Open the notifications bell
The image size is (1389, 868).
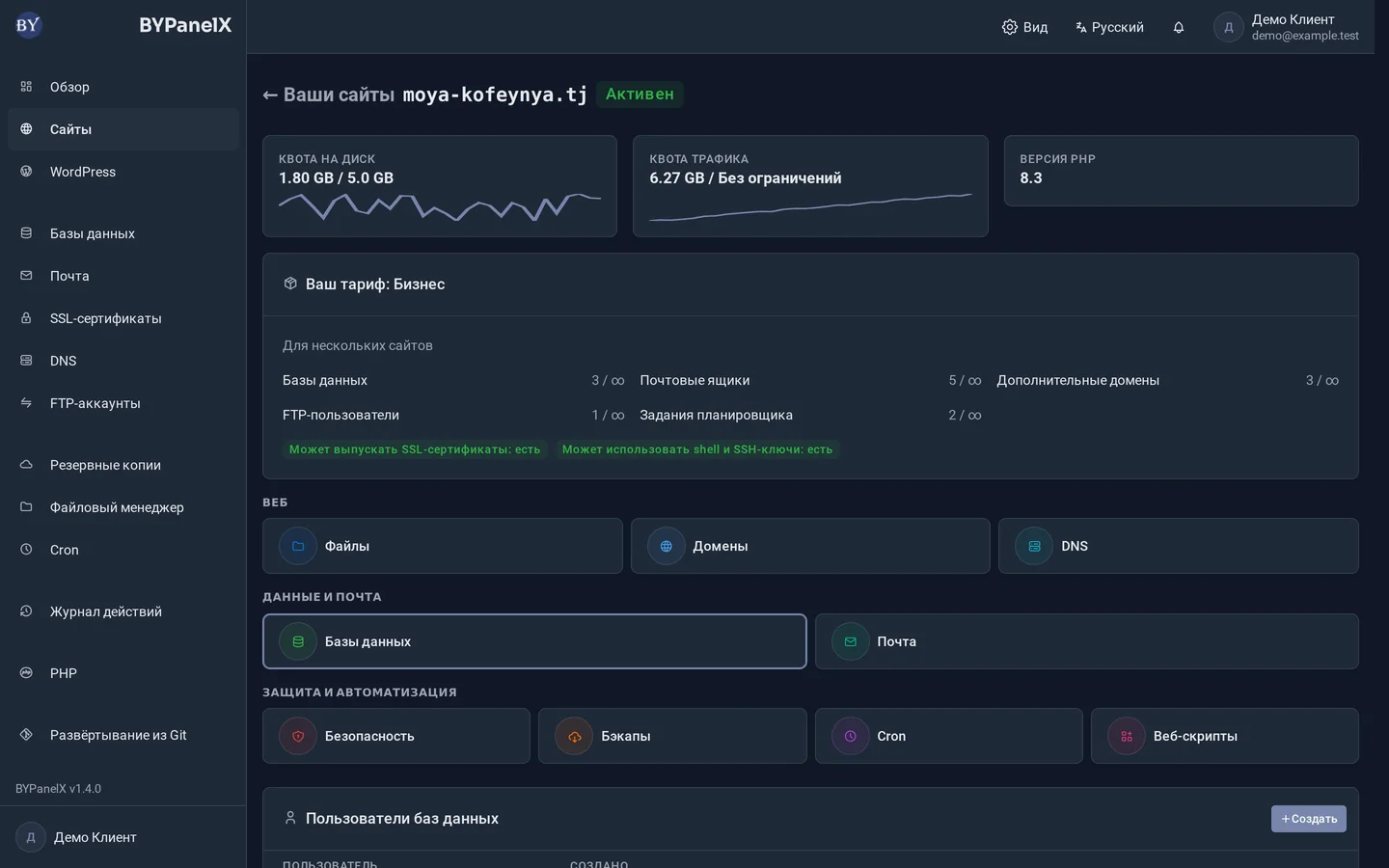[1179, 27]
